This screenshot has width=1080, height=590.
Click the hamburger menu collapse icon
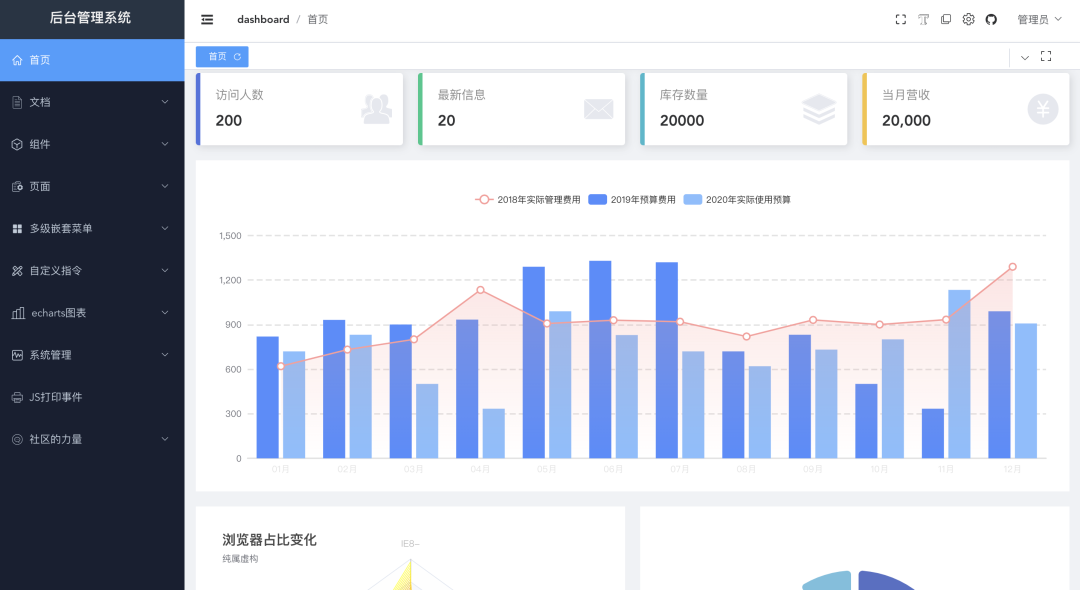point(207,18)
